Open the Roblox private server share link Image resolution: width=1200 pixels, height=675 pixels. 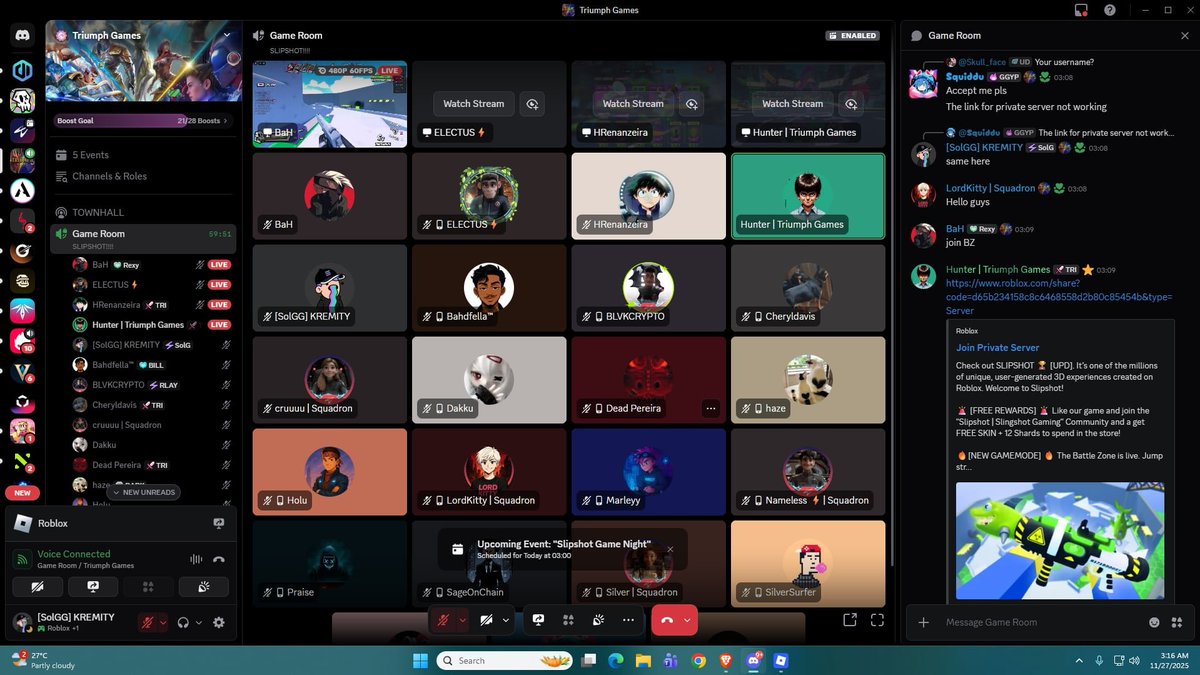click(x=1058, y=297)
